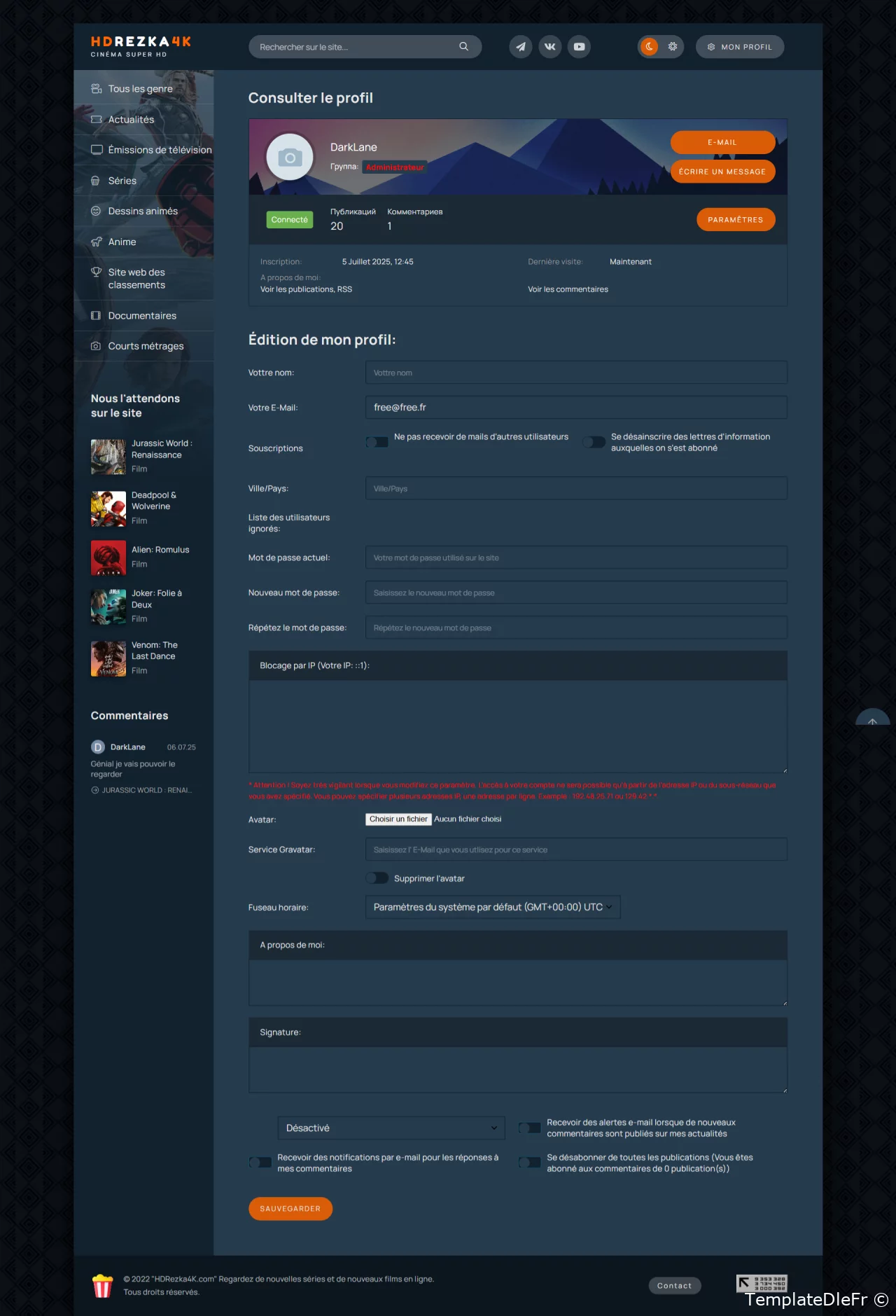Toggle 'Ne pas recevoir de mails' switch
Image resolution: width=896 pixels, height=1316 pixels.
[x=377, y=442]
